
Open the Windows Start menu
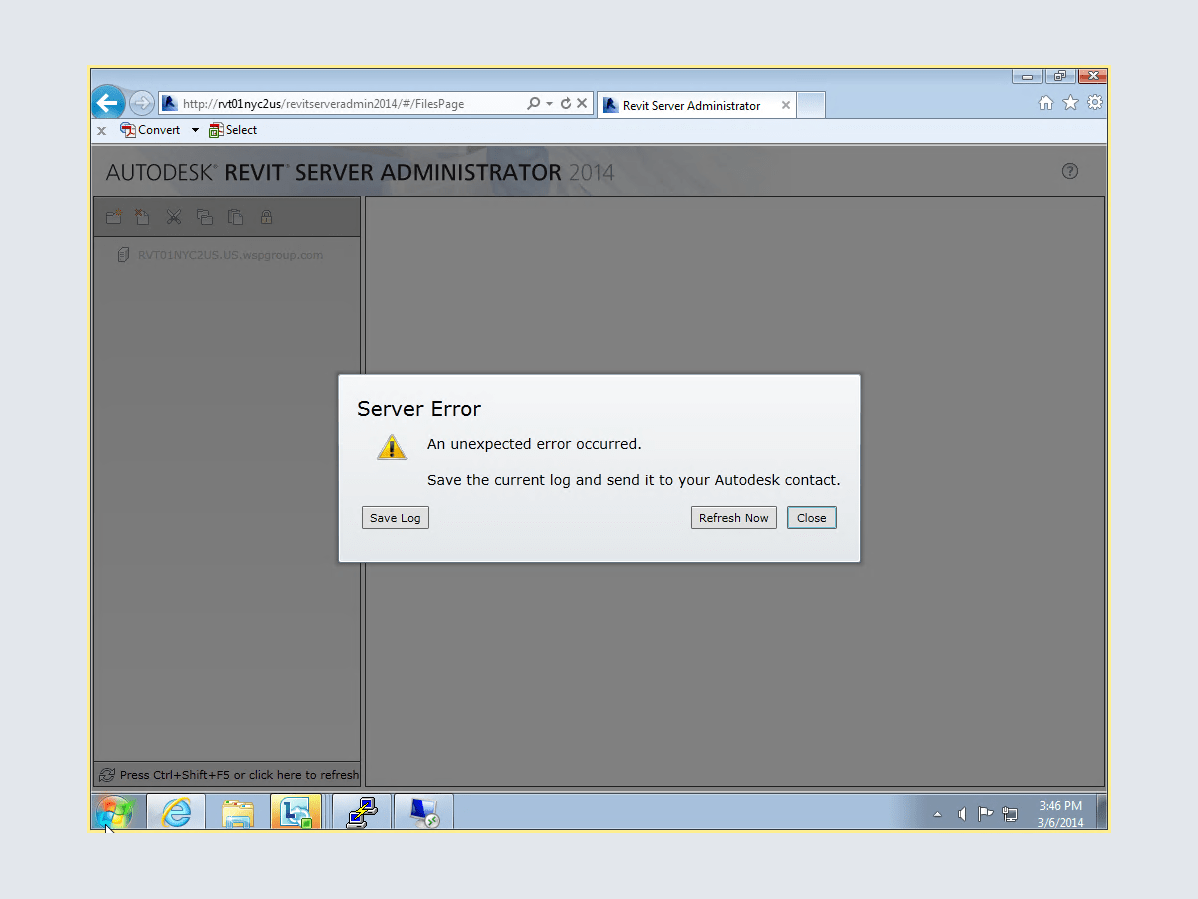[x=115, y=813]
